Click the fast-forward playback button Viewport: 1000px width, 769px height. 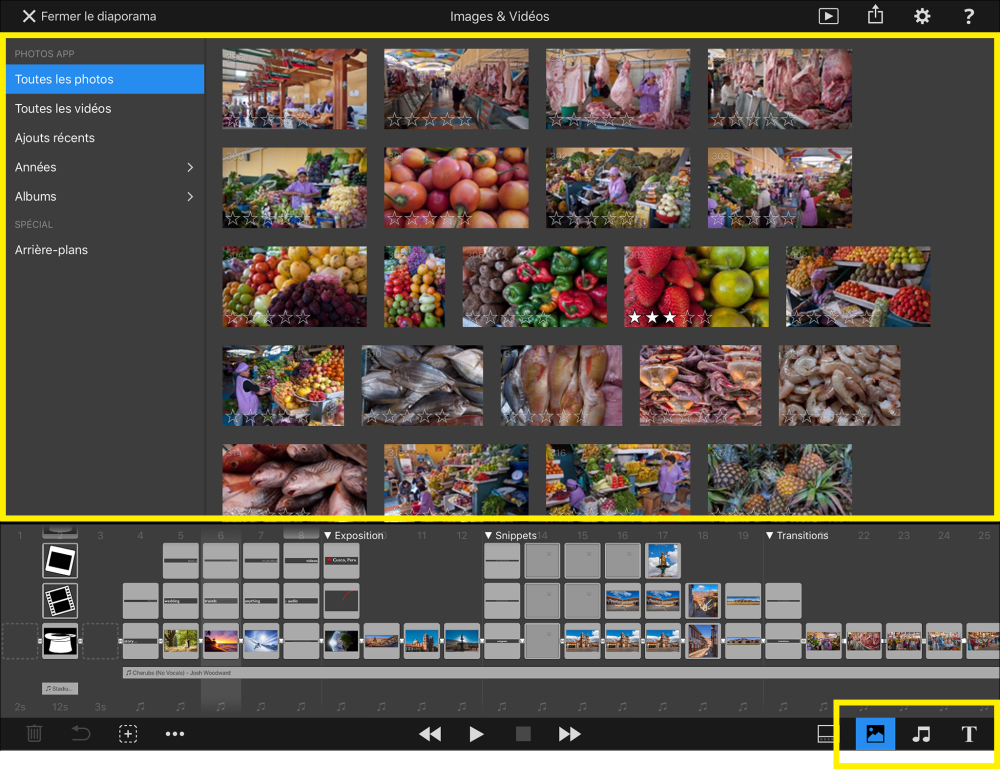pyautogui.click(x=570, y=734)
